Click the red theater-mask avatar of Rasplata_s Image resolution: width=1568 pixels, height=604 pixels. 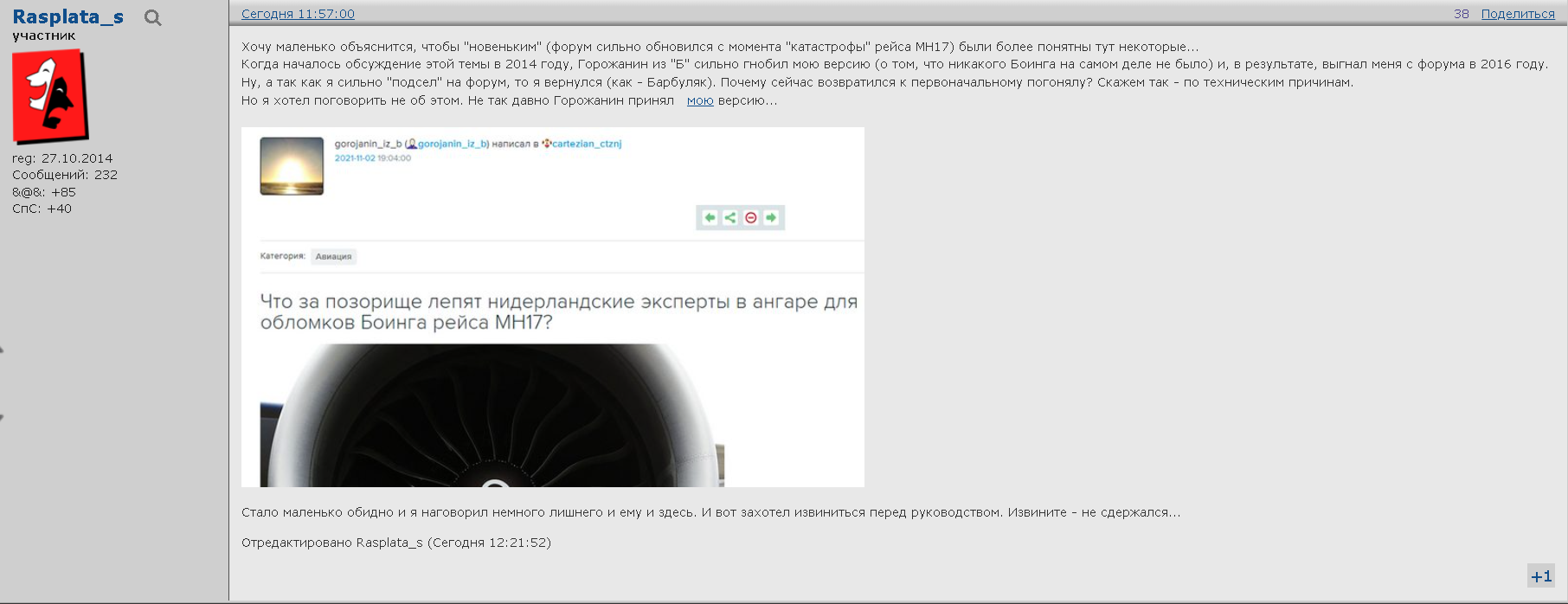click(x=50, y=95)
